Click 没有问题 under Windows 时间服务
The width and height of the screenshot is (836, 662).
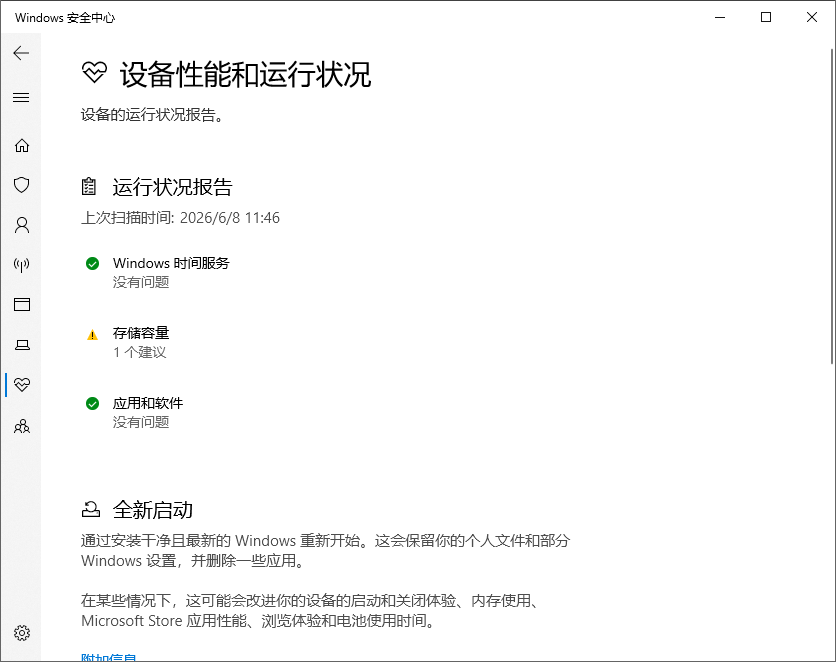pos(141,282)
